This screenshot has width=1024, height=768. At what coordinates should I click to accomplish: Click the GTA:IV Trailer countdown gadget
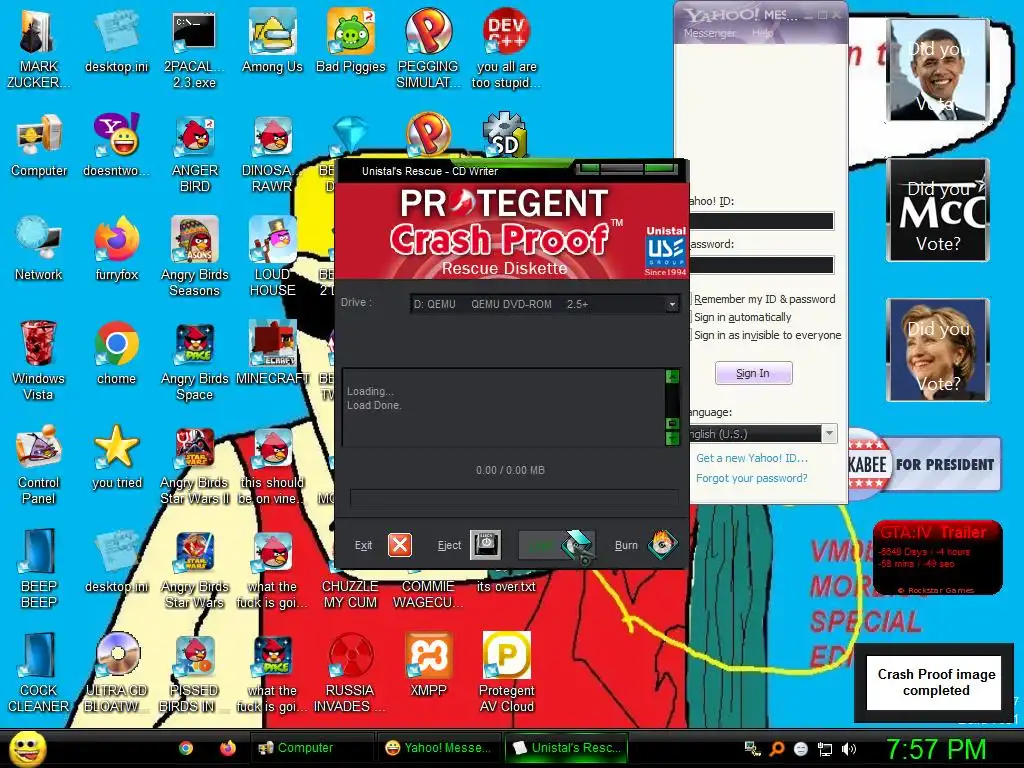[937, 558]
